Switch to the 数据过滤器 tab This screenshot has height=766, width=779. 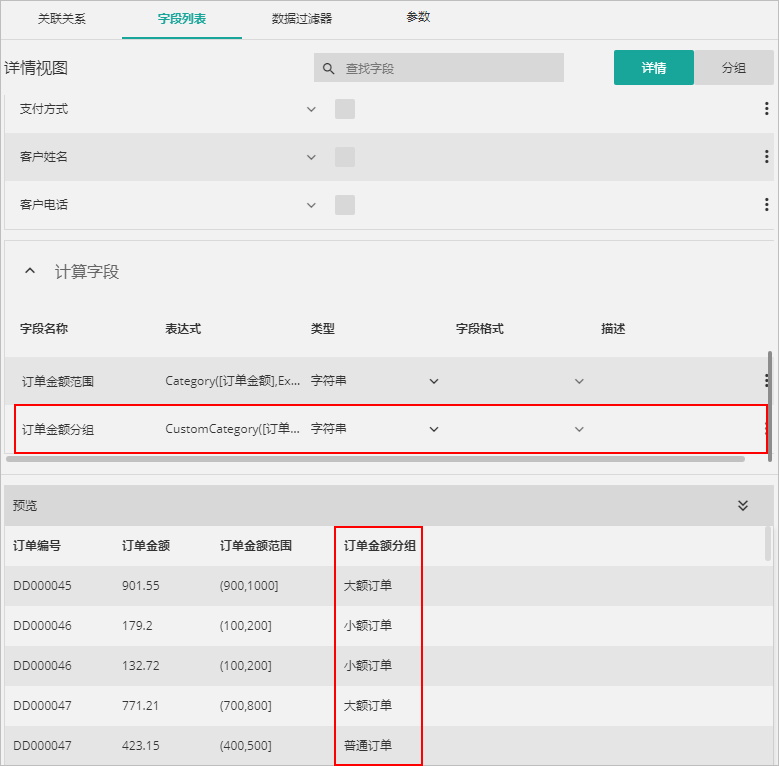(302, 19)
